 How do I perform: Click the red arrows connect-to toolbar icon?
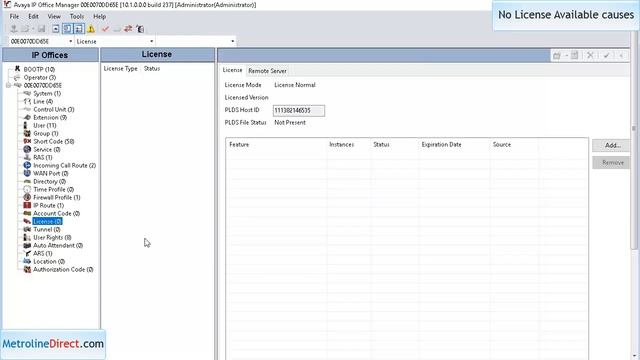click(x=128, y=29)
